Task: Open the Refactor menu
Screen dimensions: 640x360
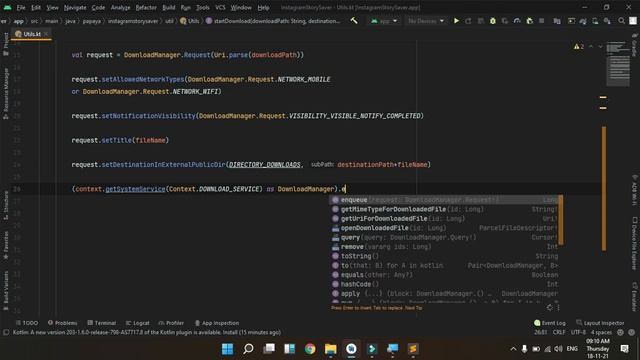Action: pos(146,7)
